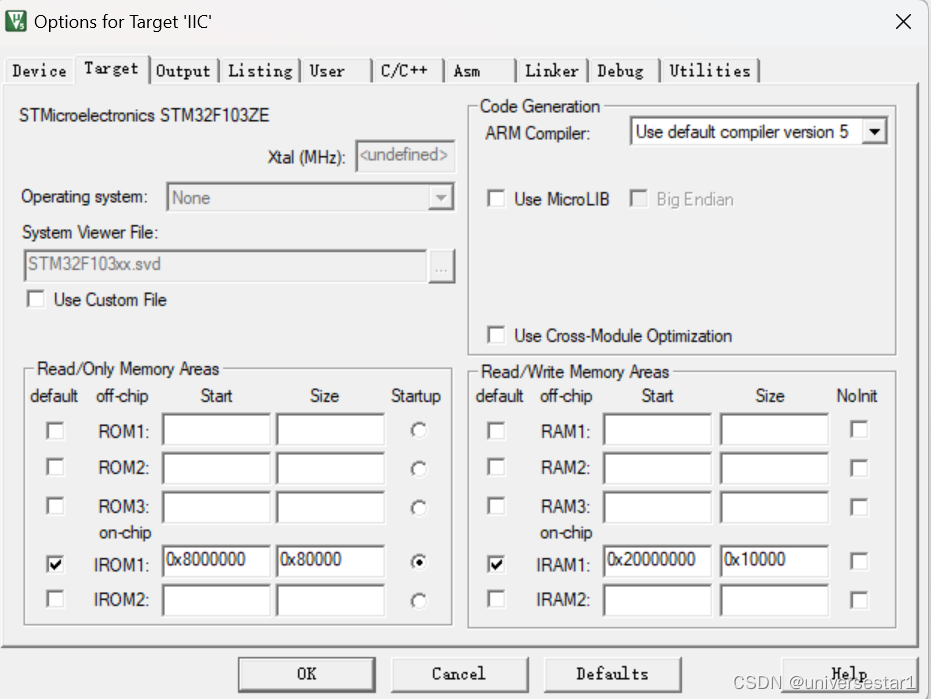Screen dimensions: 931x699
Task: Open the Listing tab
Action: 260,71
